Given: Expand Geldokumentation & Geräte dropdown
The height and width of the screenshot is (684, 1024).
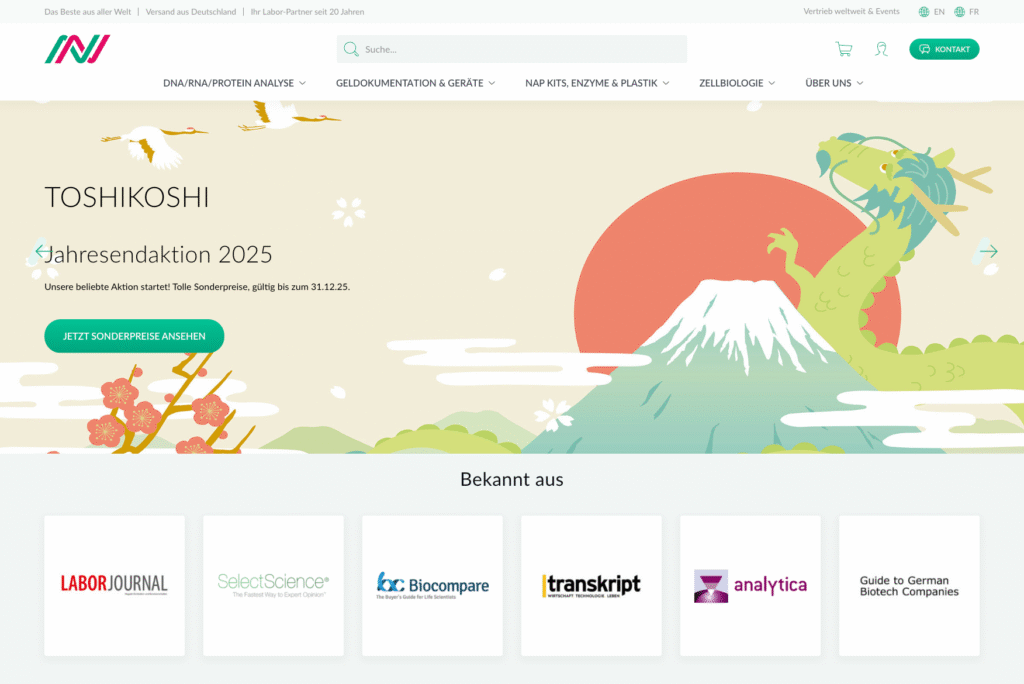Looking at the screenshot, I should tap(415, 83).
